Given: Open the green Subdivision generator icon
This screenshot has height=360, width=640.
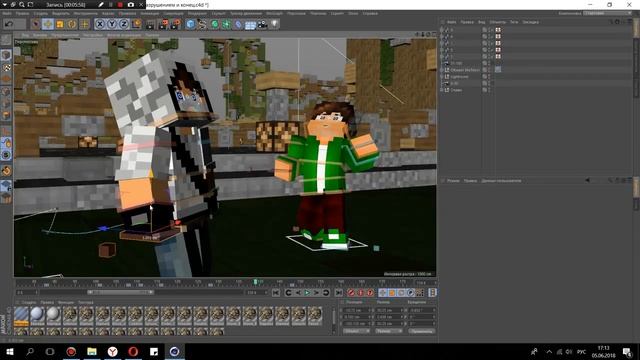Looking at the screenshot, I should point(215,24).
